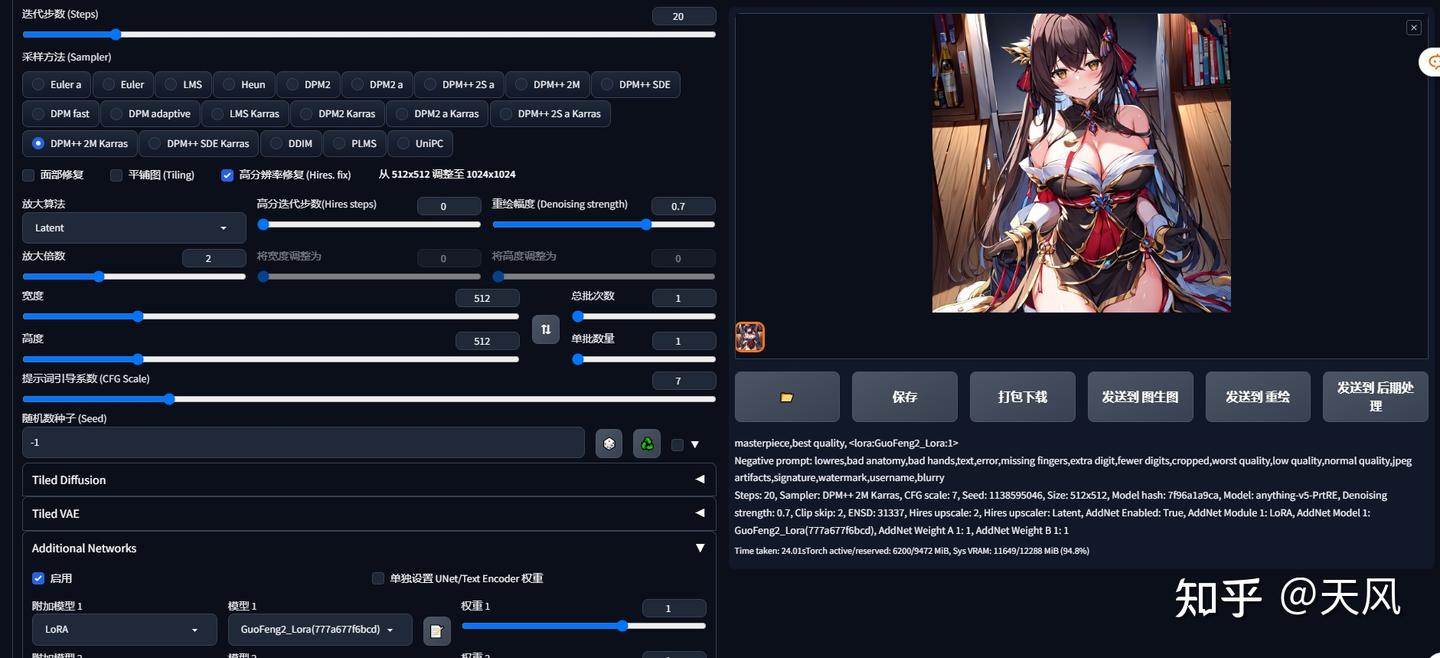Select the DPM2 a sampler
Screen dimensions: 1440x658
[377, 85]
